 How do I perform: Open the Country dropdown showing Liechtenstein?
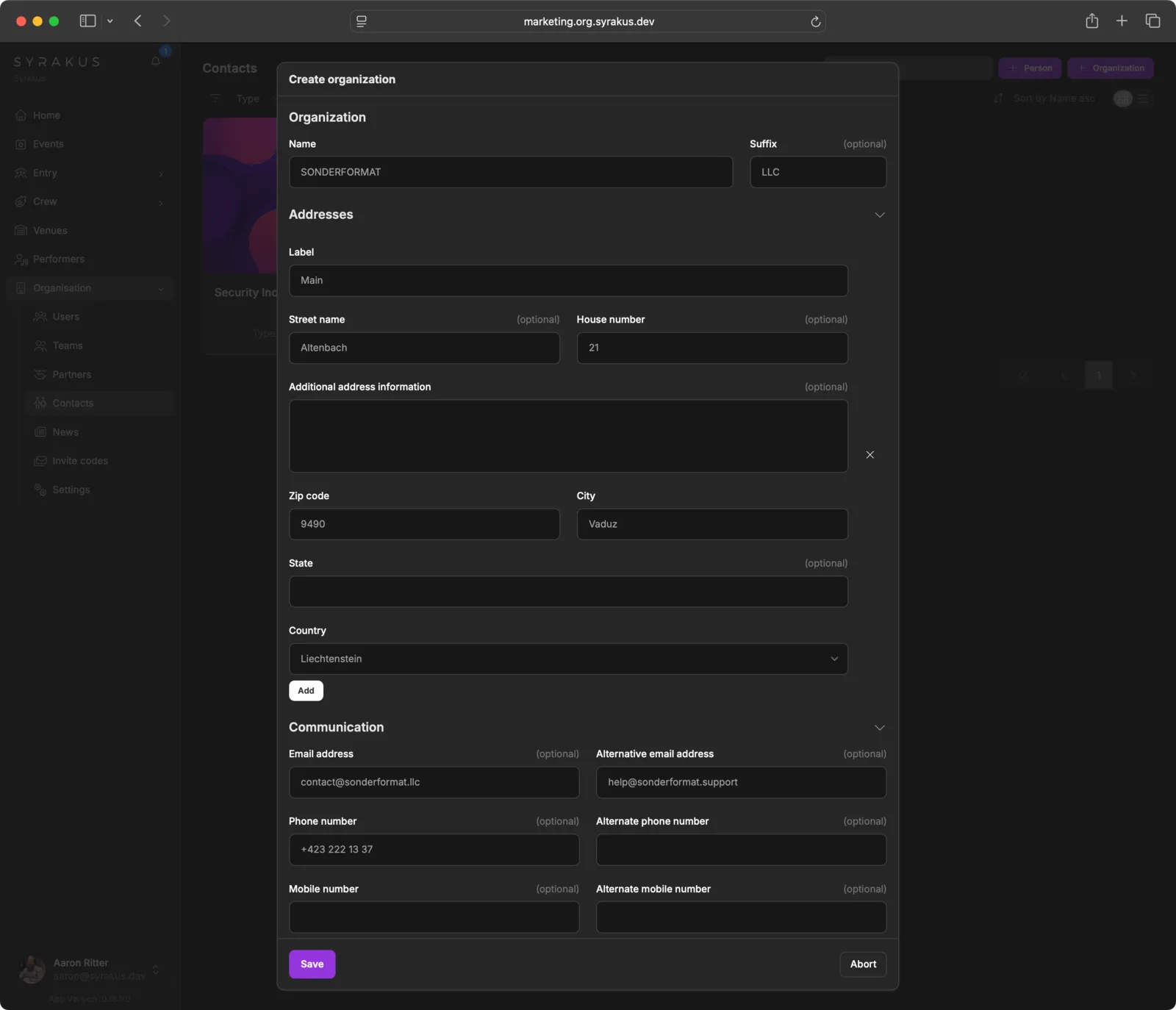tap(567, 659)
